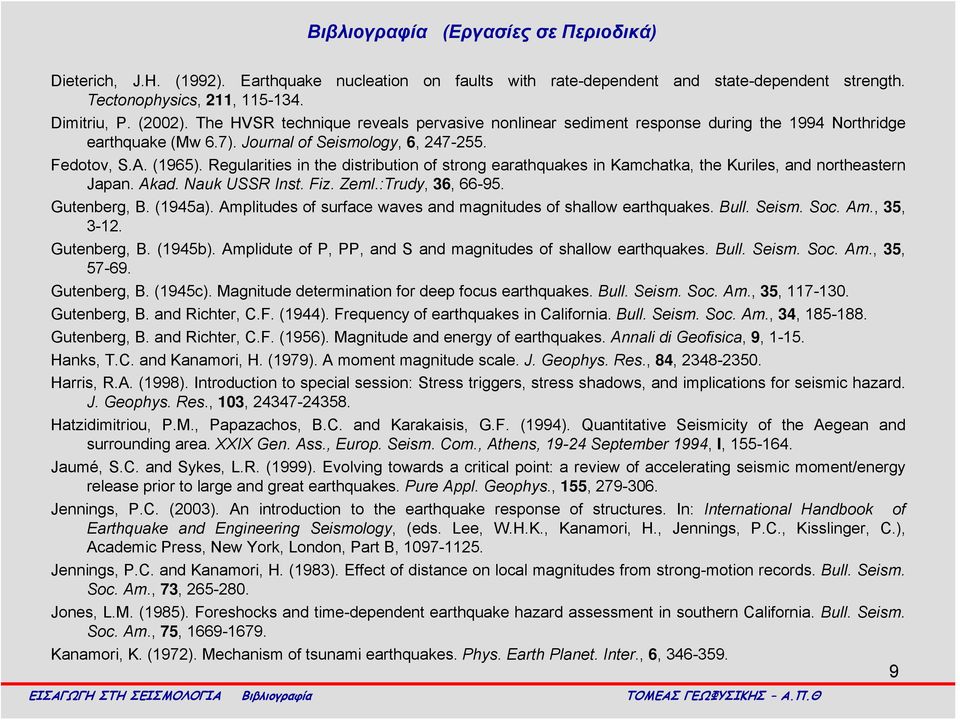The width and height of the screenshot is (960, 720).
Task: Click footer text 'ΕΙΣΑΓΩΓΗ ΣΤΗ ΣΕΙΣΜΟΛΟΓΙΑ'
Action: [x=125, y=696]
